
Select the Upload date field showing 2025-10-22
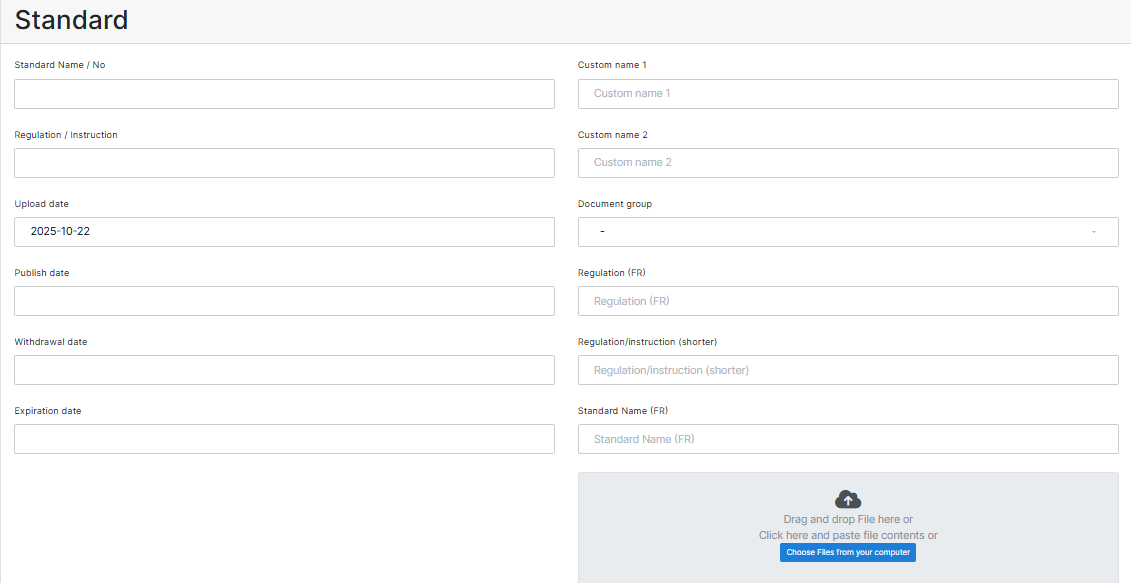(284, 232)
